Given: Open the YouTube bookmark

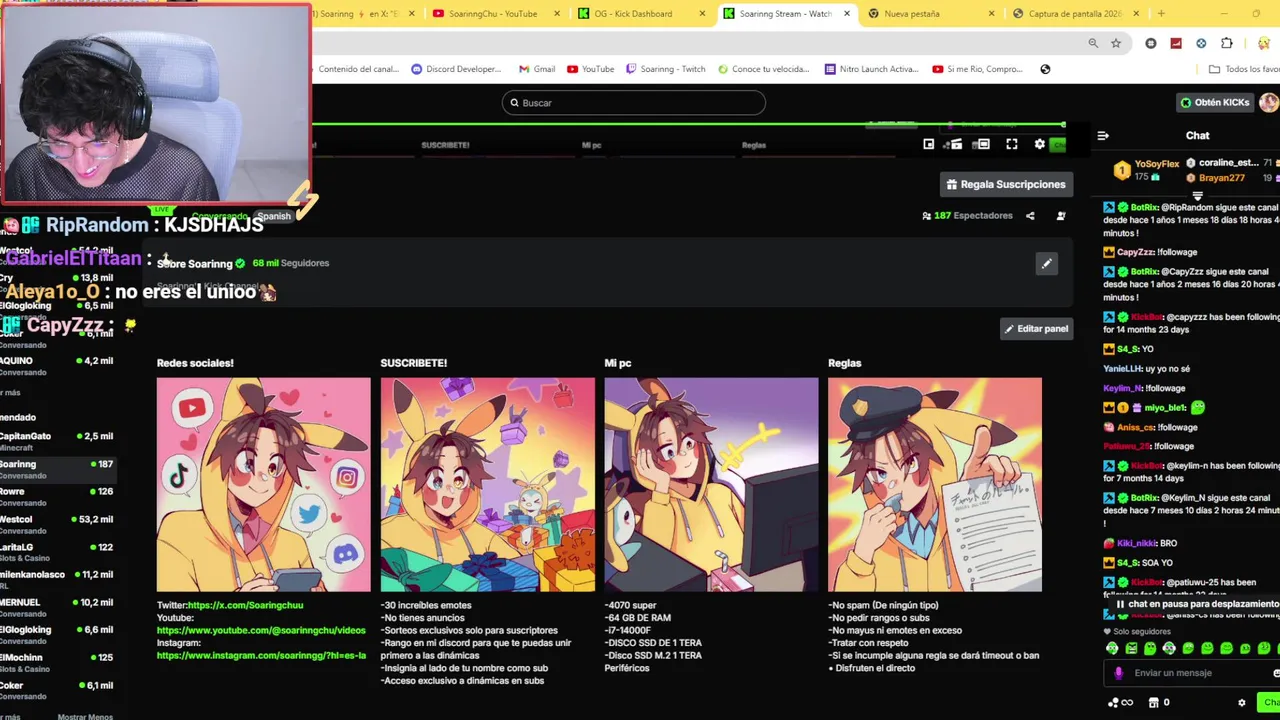Looking at the screenshot, I should point(590,69).
